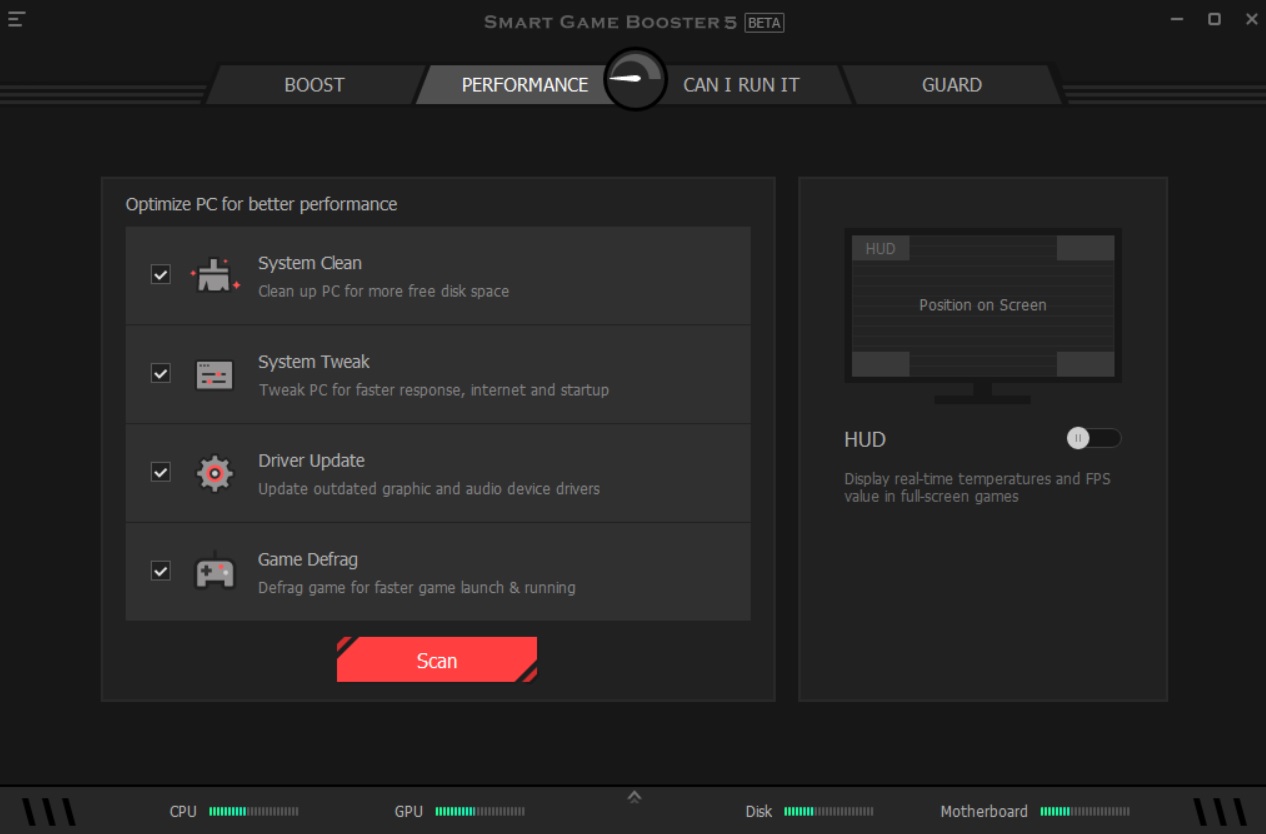Image resolution: width=1266 pixels, height=834 pixels.
Task: Click the System Clean broom icon
Action: click(x=215, y=274)
